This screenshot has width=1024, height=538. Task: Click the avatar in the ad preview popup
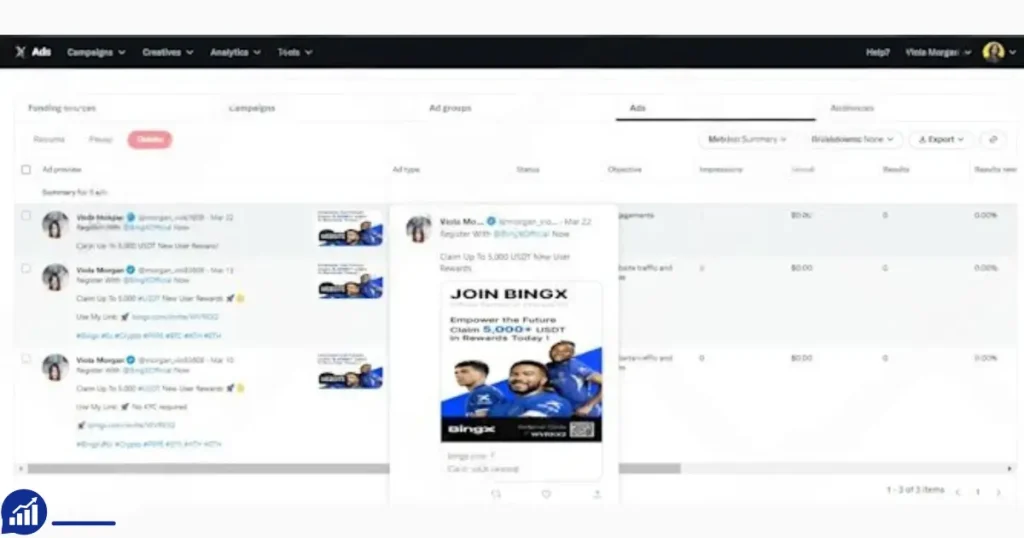click(419, 229)
